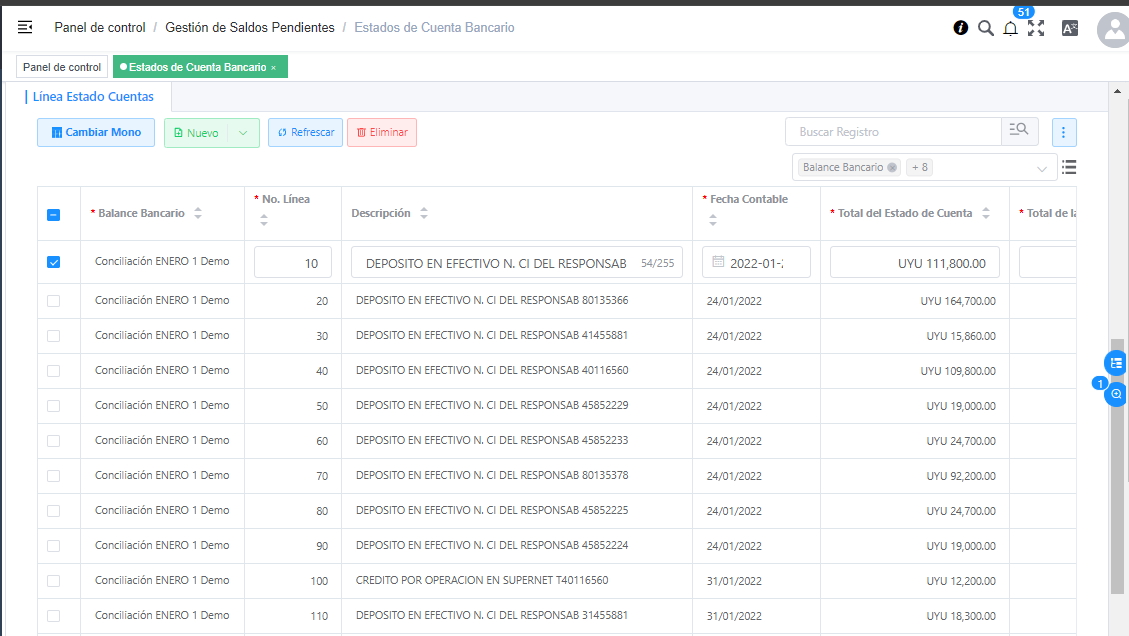Screen dimensions: 1129x636
Task: Open the info icon in header
Action: pyautogui.click(x=960, y=28)
